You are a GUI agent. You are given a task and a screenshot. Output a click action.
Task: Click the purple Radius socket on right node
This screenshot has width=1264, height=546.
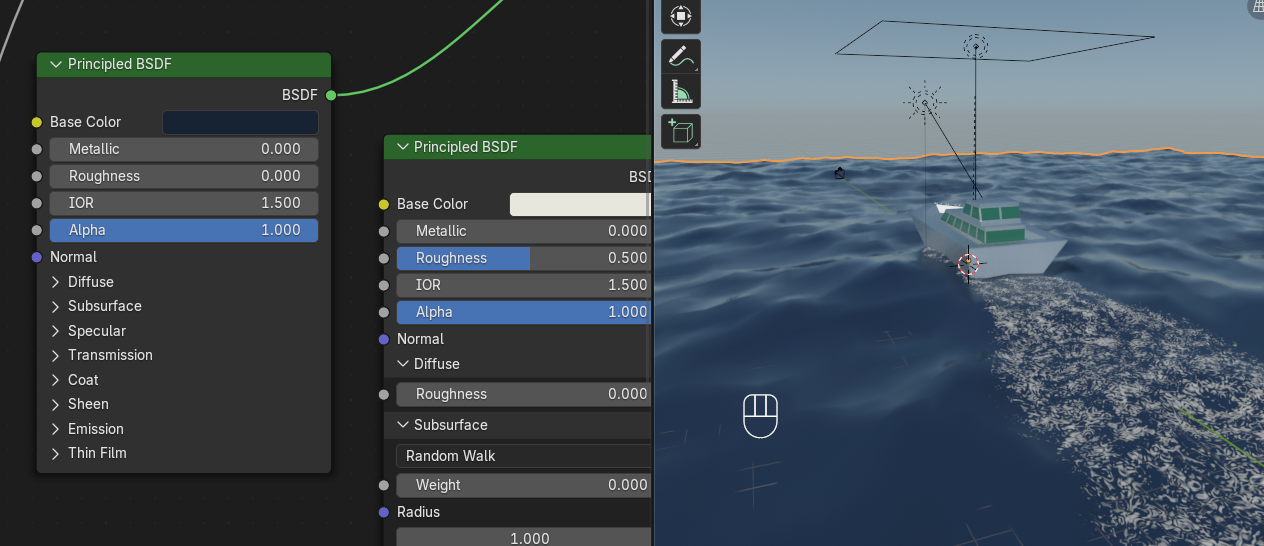pos(384,512)
